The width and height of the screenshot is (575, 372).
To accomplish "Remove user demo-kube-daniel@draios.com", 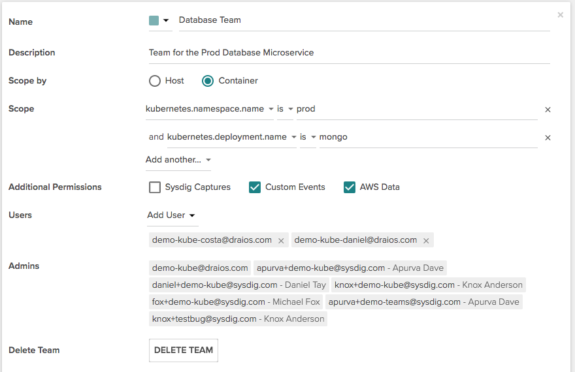I will [x=426, y=241].
